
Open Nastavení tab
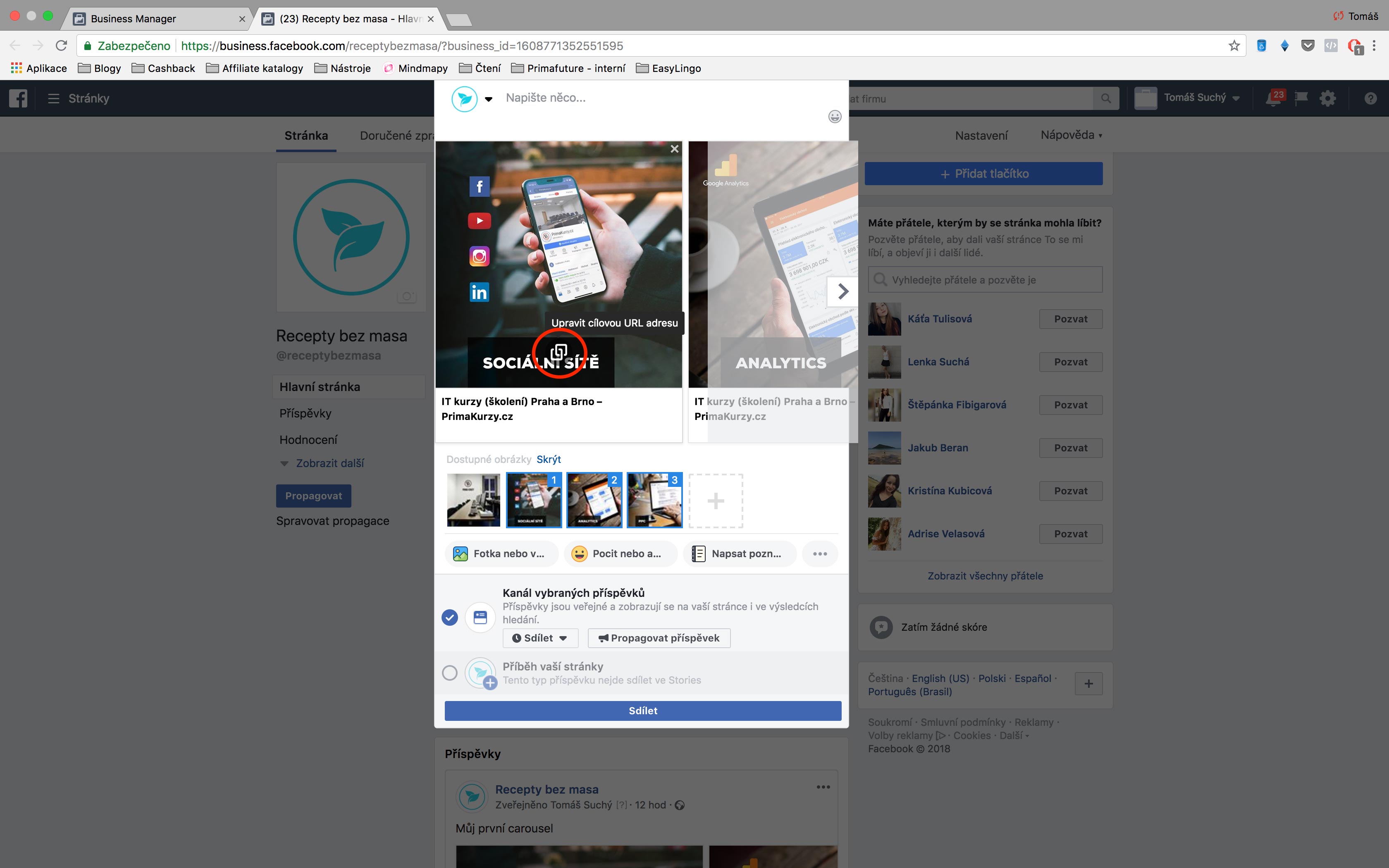981,136
